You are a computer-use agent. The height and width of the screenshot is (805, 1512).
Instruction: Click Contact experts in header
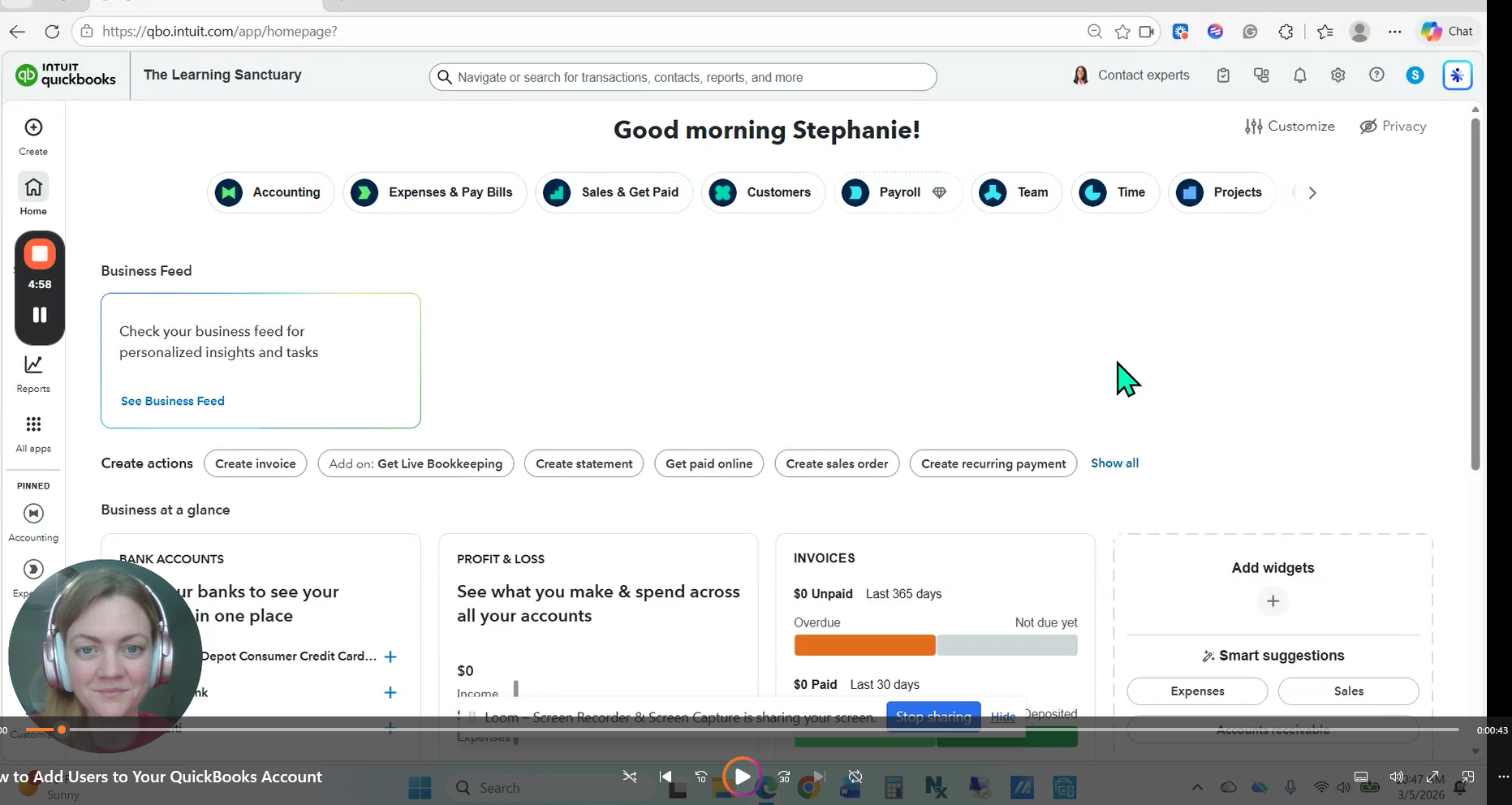[x=1131, y=75]
